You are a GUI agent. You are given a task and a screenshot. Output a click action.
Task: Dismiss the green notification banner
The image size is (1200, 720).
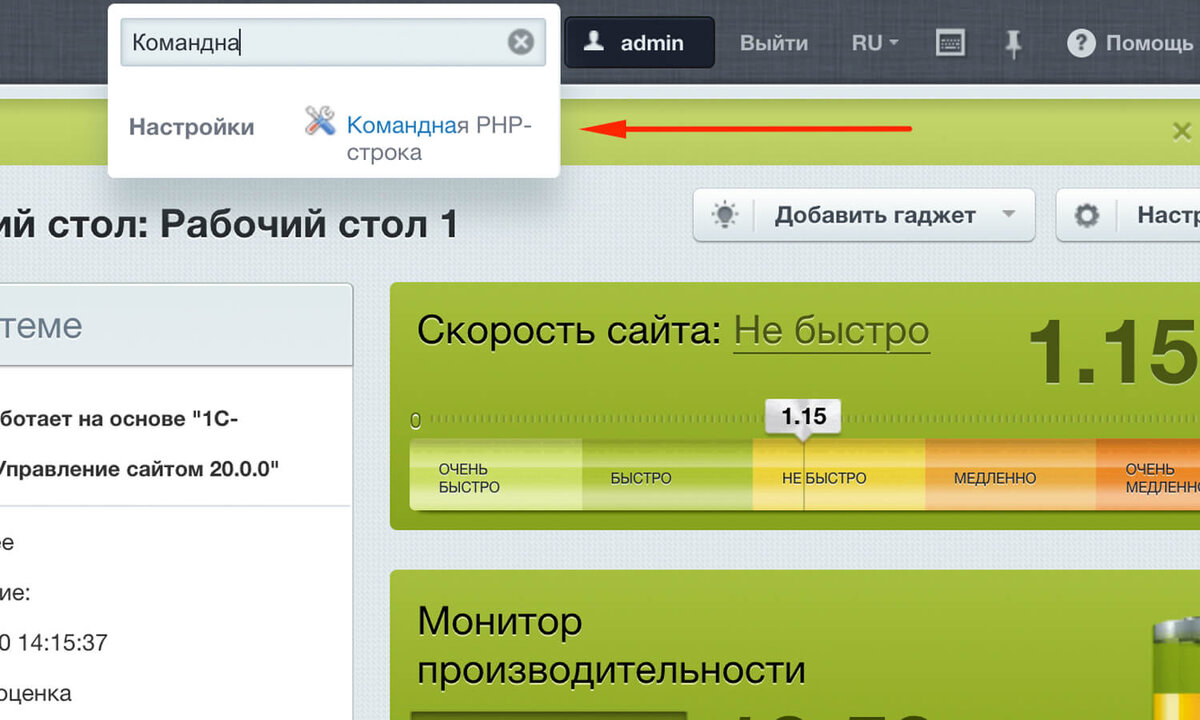click(x=1182, y=130)
